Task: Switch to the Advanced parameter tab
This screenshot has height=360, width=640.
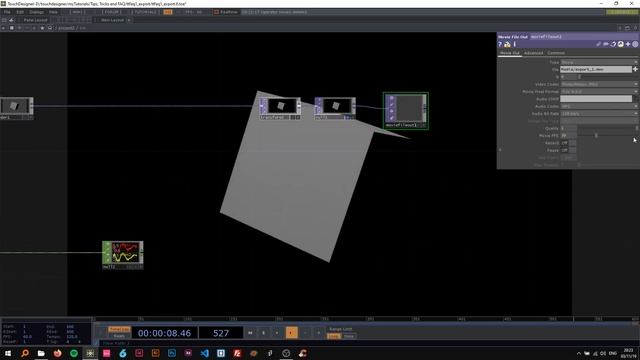Action: 533,53
